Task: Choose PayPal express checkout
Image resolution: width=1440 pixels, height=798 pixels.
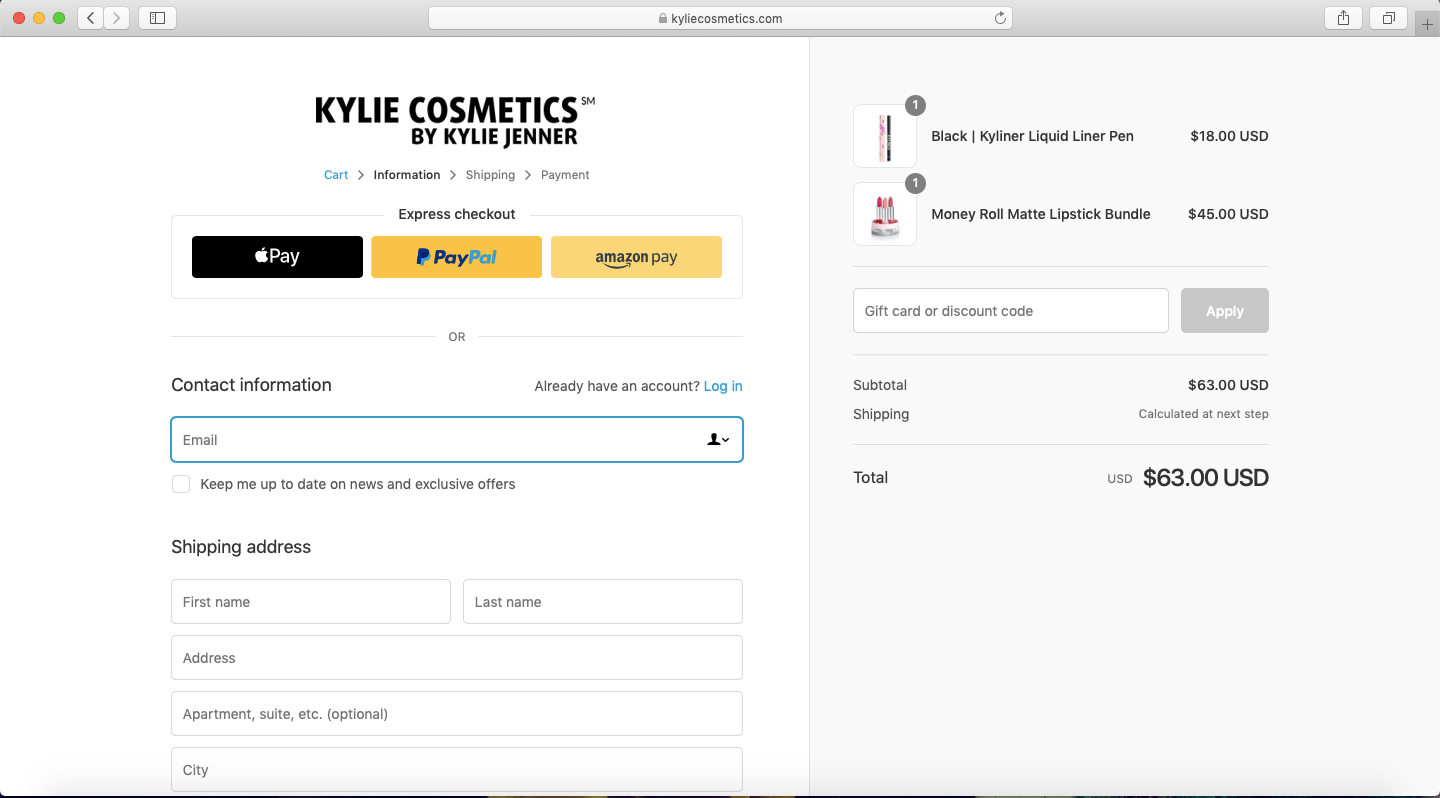Action: tap(456, 257)
